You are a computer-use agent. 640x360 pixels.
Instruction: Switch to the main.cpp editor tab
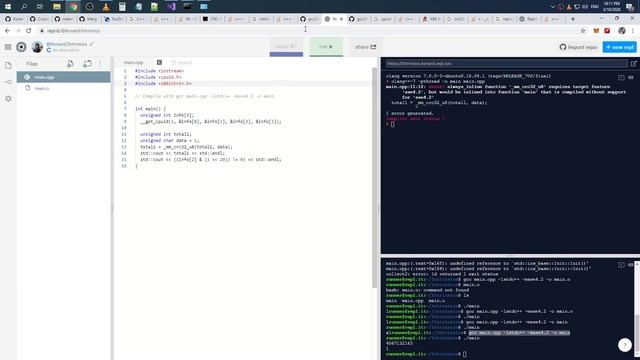pyautogui.click(x=133, y=62)
